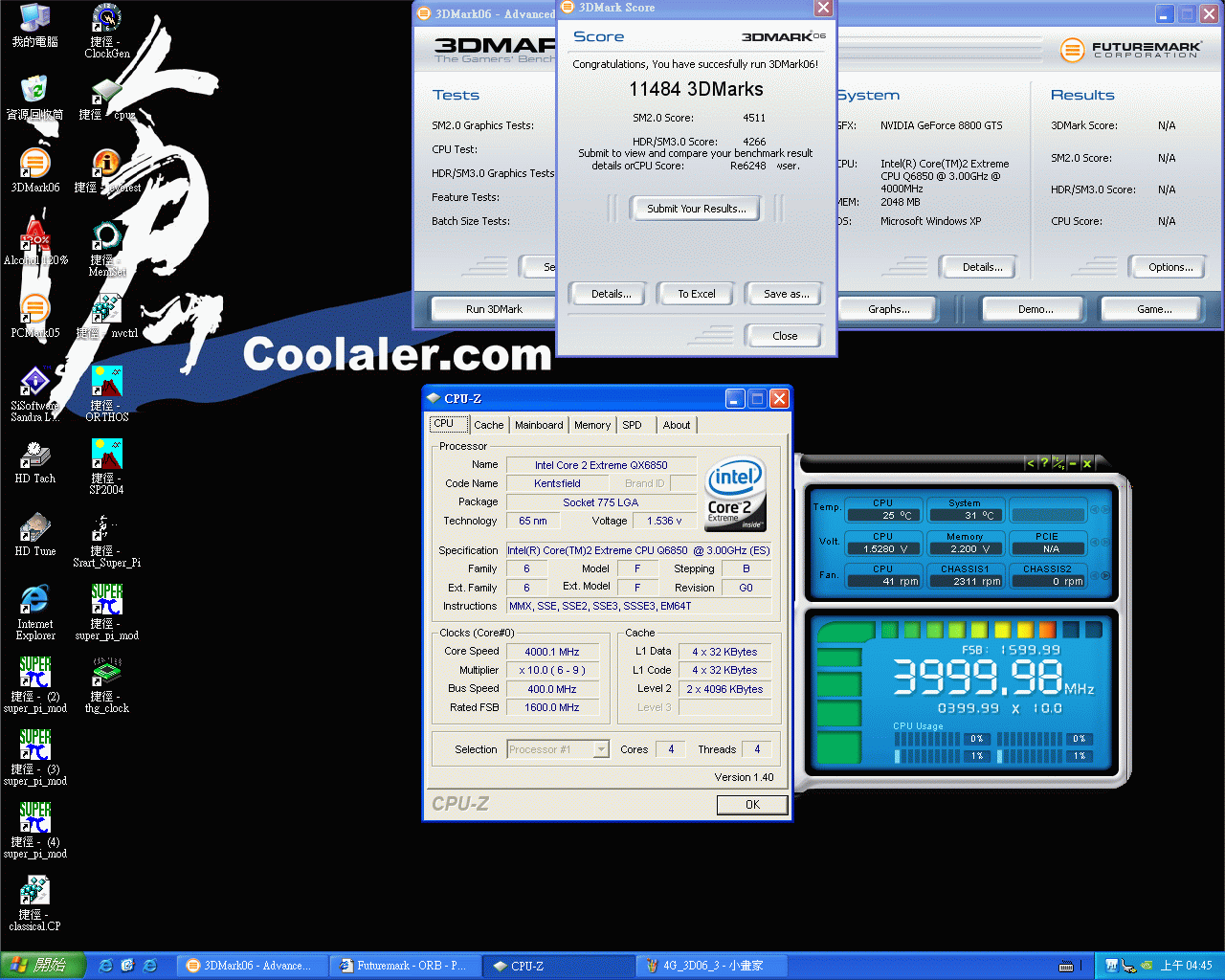
Task: Click OK in the CPU-Z window
Action: [x=752, y=805]
